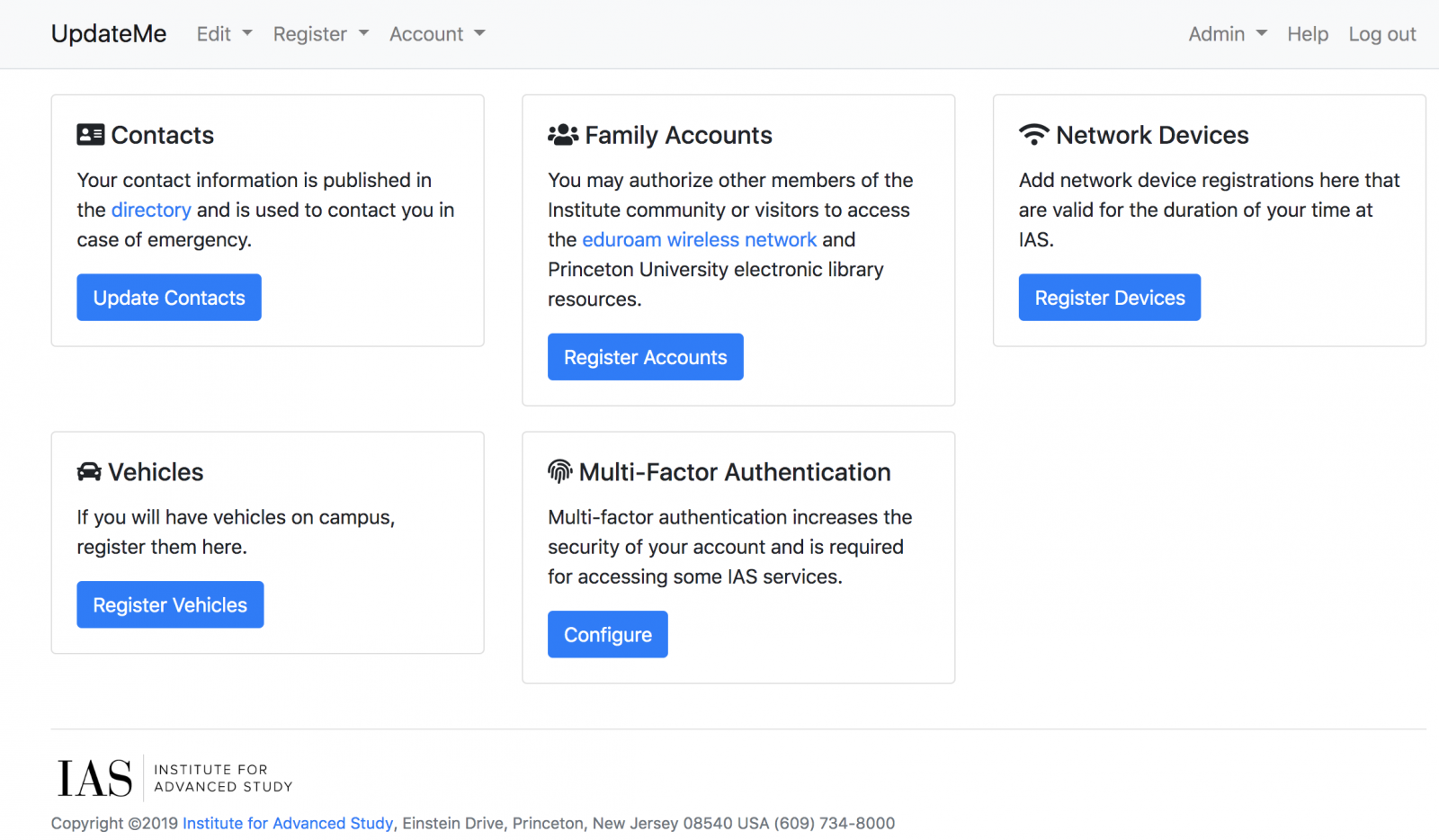The height and width of the screenshot is (840, 1439).
Task: Expand the Edit dropdown menu
Action: 224,34
